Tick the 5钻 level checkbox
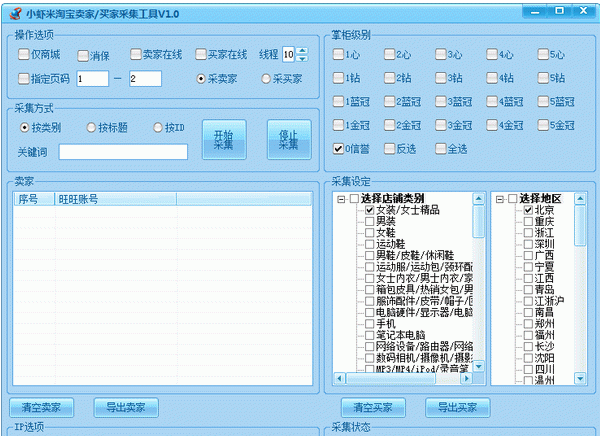The image size is (600, 436). (544, 77)
